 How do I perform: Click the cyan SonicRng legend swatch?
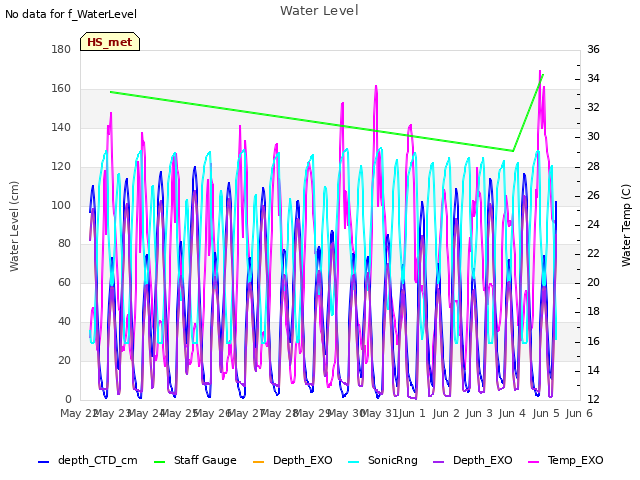tap(354, 462)
